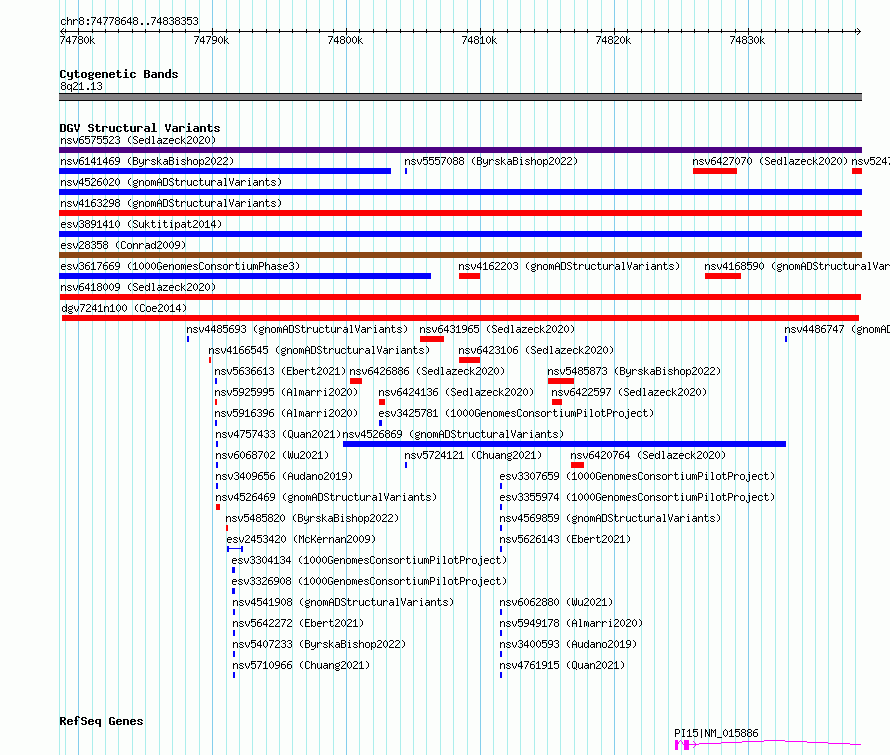Select the red nsv6431965 variant bar
Screen dimensions: 890x755
tap(432, 339)
